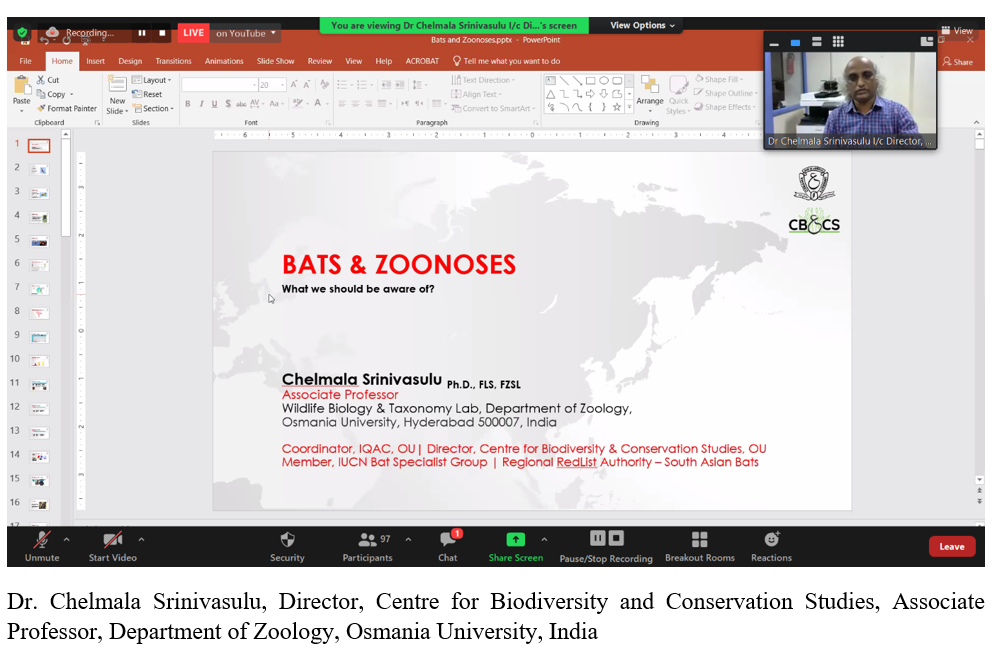
Task: Select slide 5 thumbnail in the slide panel
Action: point(39,240)
